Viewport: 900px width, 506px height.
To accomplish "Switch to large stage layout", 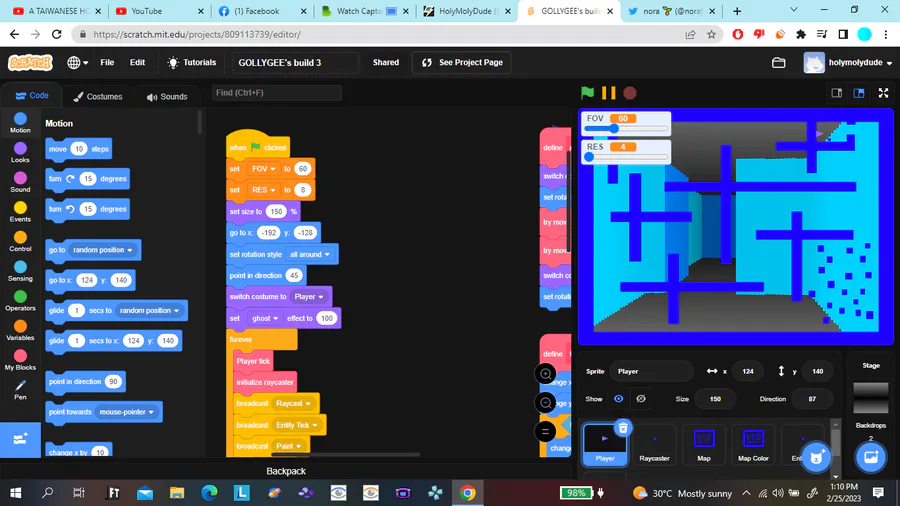I will click(x=859, y=93).
